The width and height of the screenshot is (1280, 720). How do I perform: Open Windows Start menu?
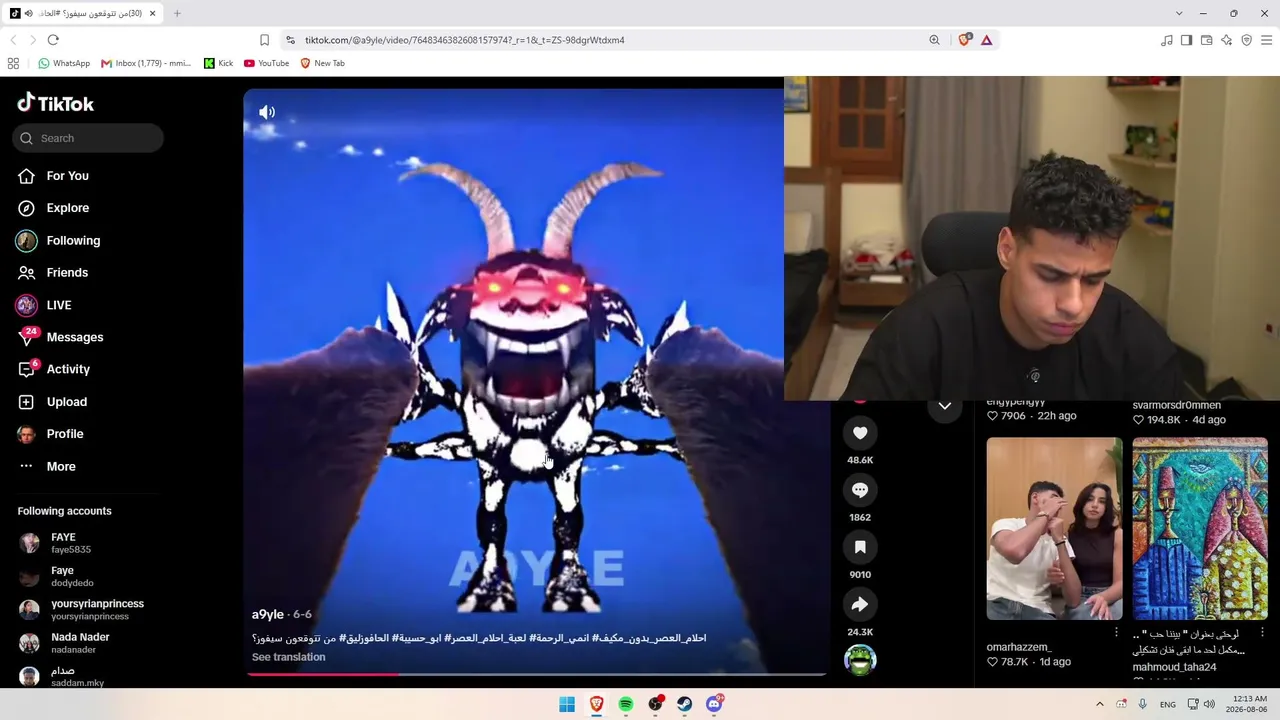pyautogui.click(x=567, y=704)
